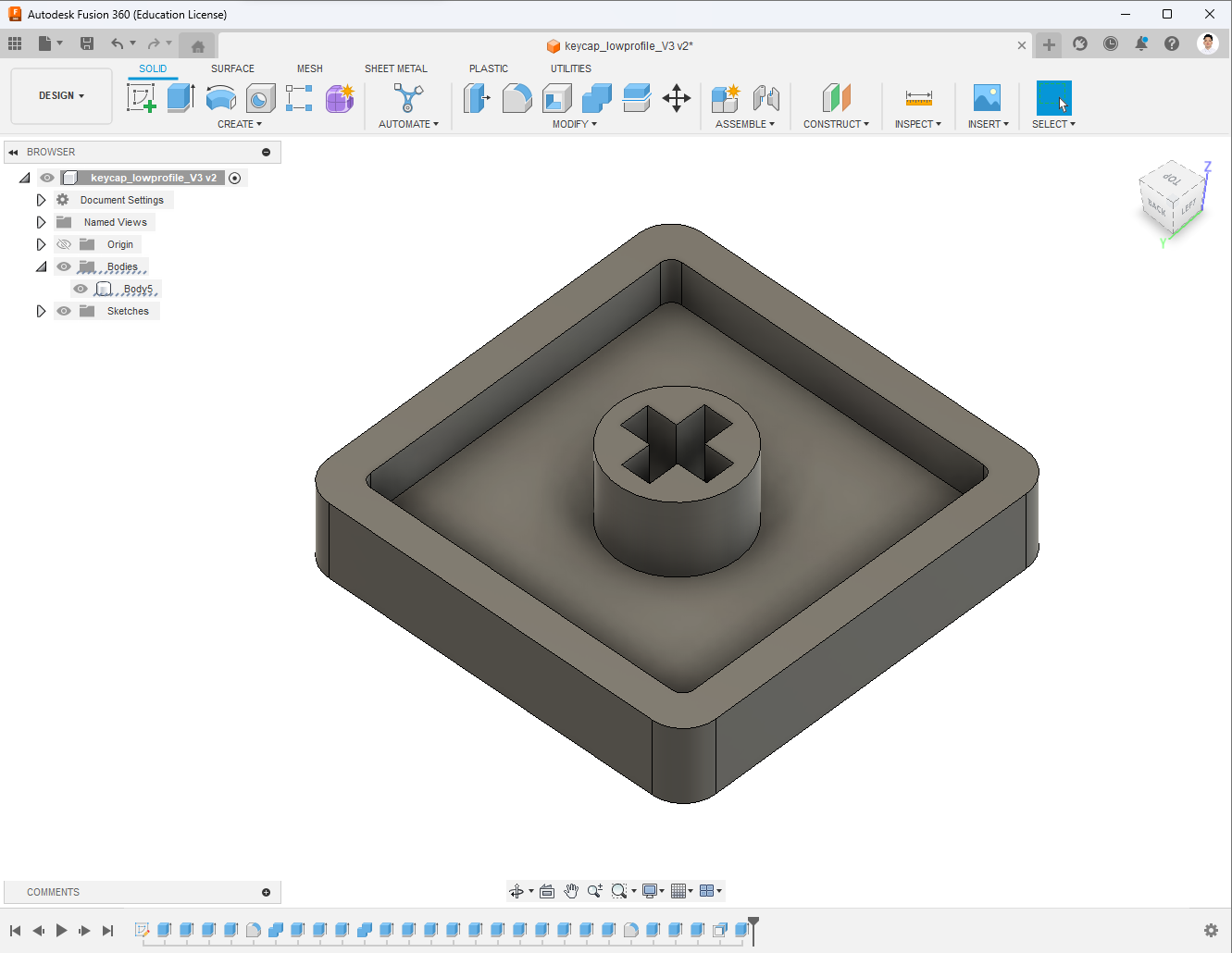Select the Shell tool
1232x953 pixels.
(556, 97)
